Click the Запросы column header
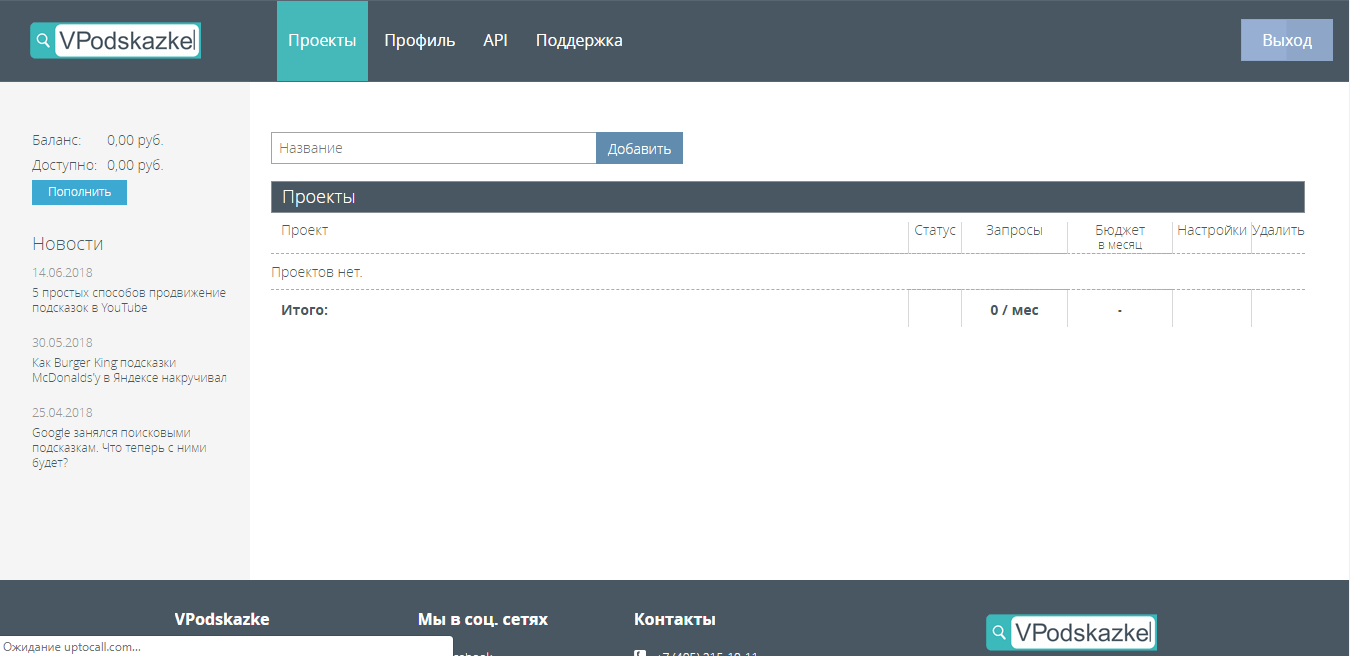This screenshot has height=656, width=1350. [x=1014, y=230]
